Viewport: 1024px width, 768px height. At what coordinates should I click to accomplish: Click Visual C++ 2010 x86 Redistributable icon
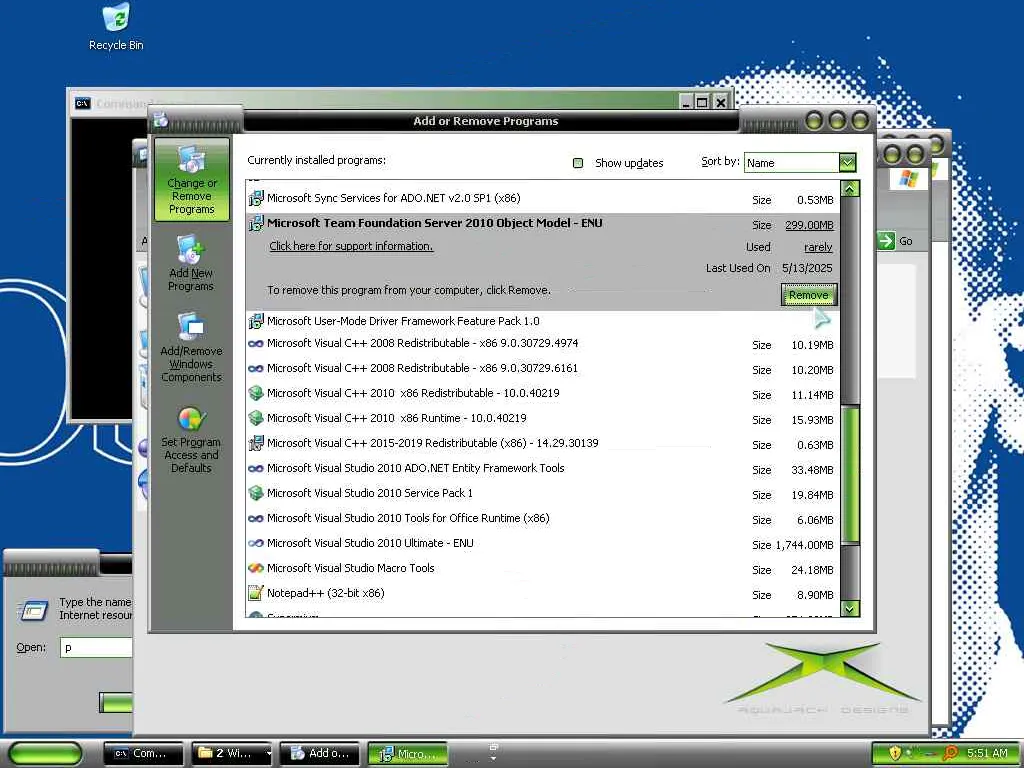coord(256,393)
